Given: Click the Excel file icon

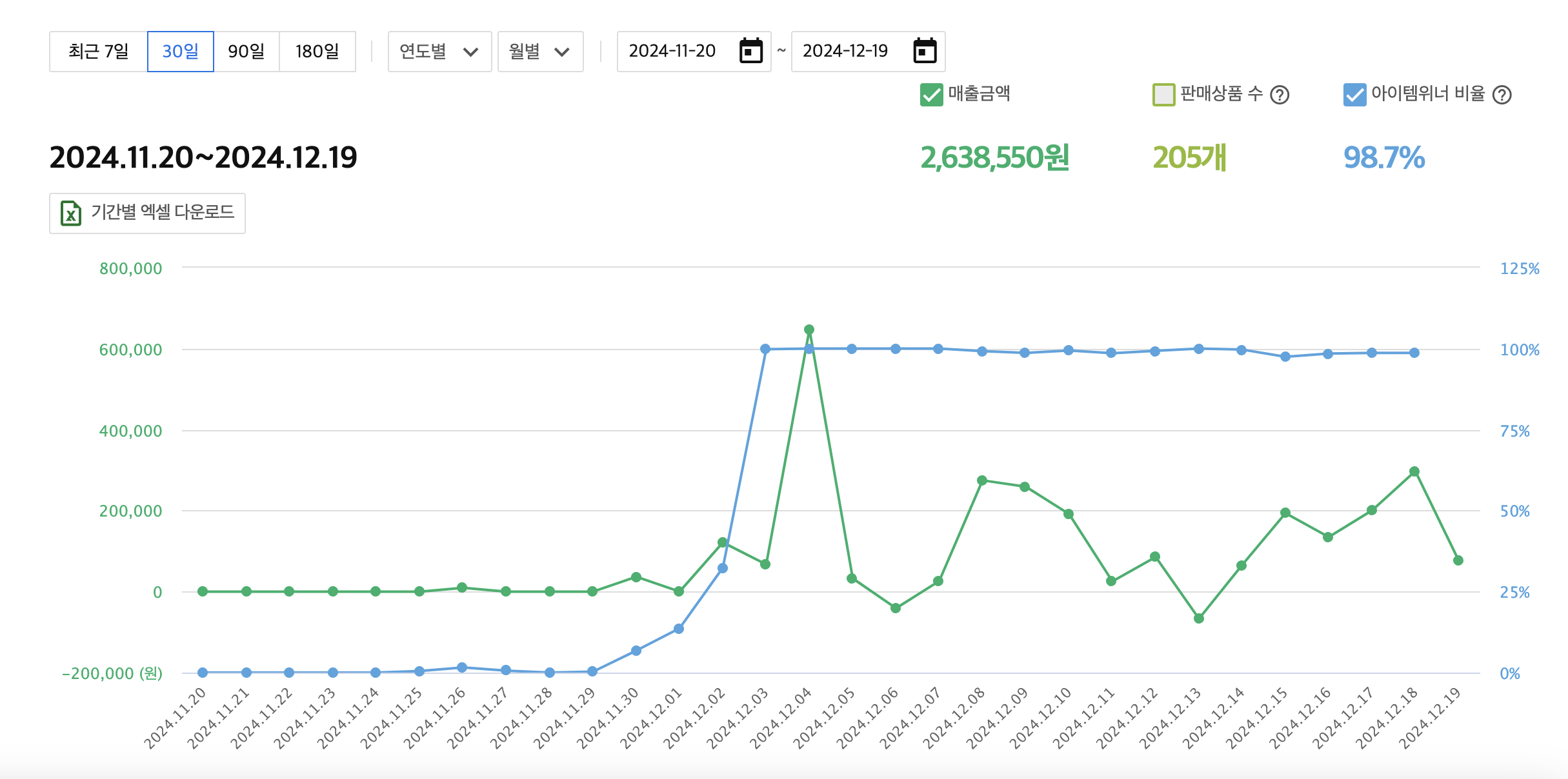Looking at the screenshot, I should point(70,213).
